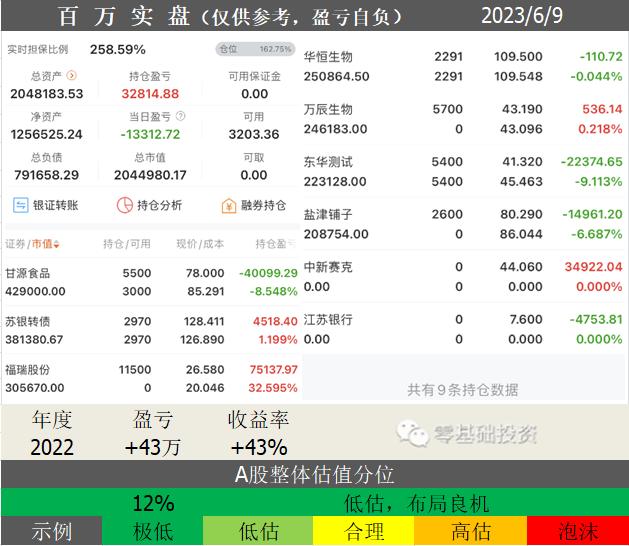Click total liabilities value 791658.29
The width and height of the screenshot is (629, 546).
[x=47, y=175]
